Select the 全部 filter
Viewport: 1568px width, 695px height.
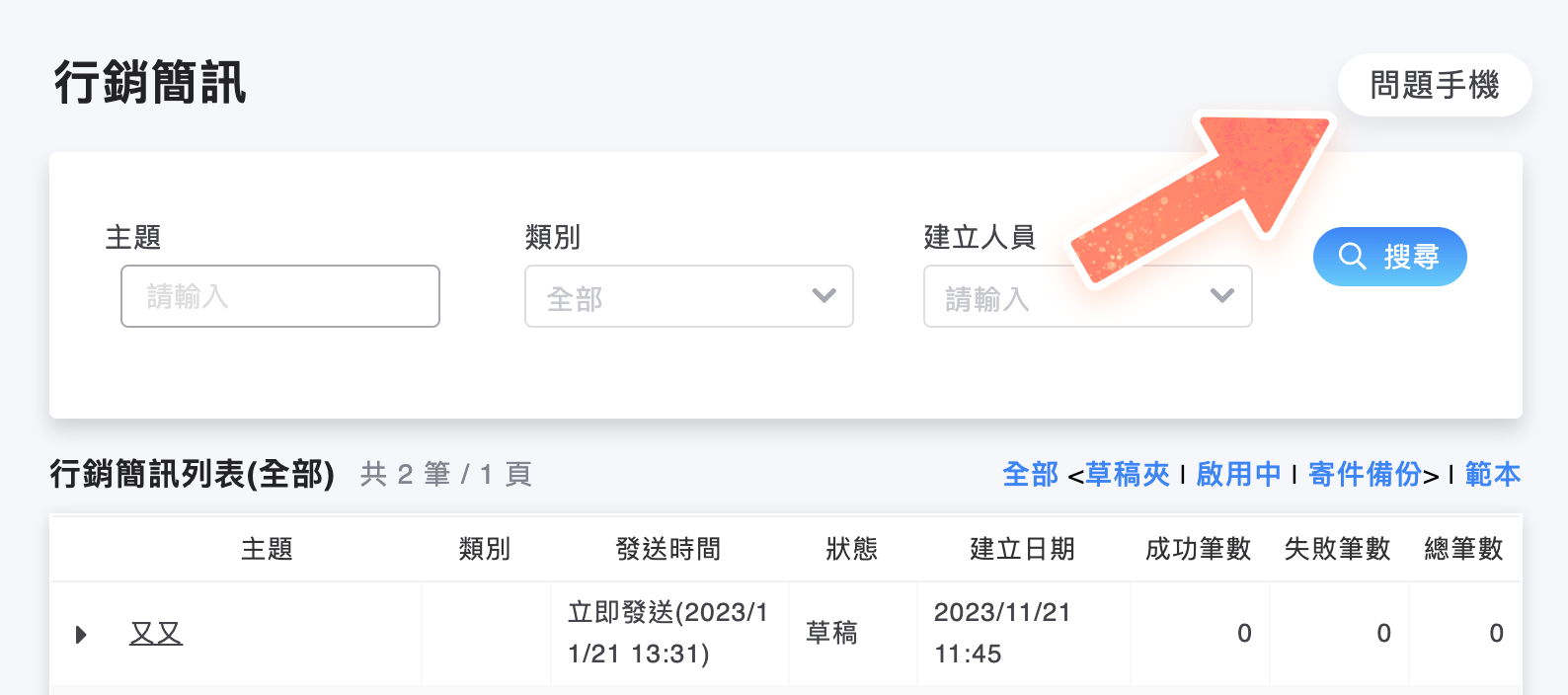pyautogui.click(x=1030, y=475)
